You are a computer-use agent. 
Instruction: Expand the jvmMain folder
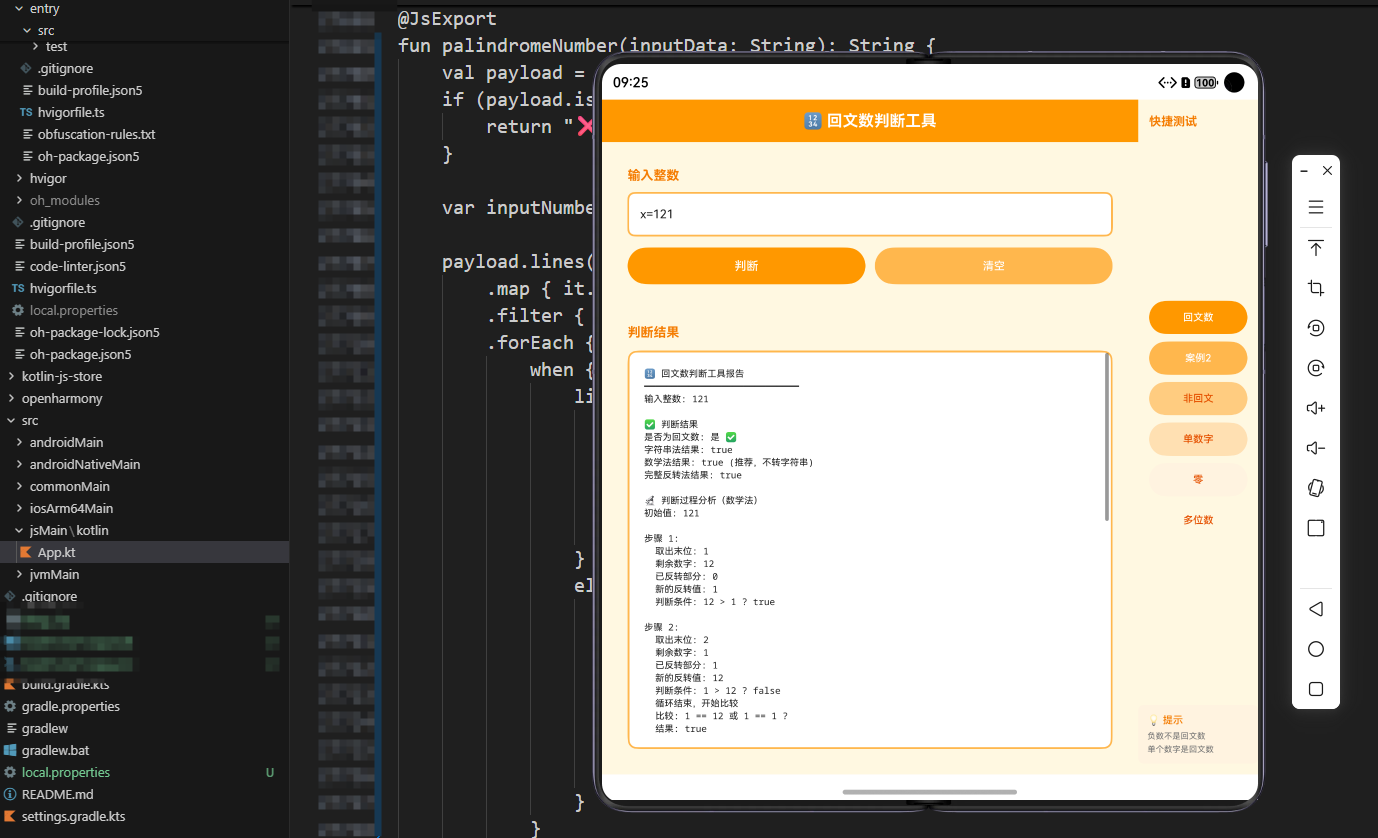pyautogui.click(x=20, y=574)
